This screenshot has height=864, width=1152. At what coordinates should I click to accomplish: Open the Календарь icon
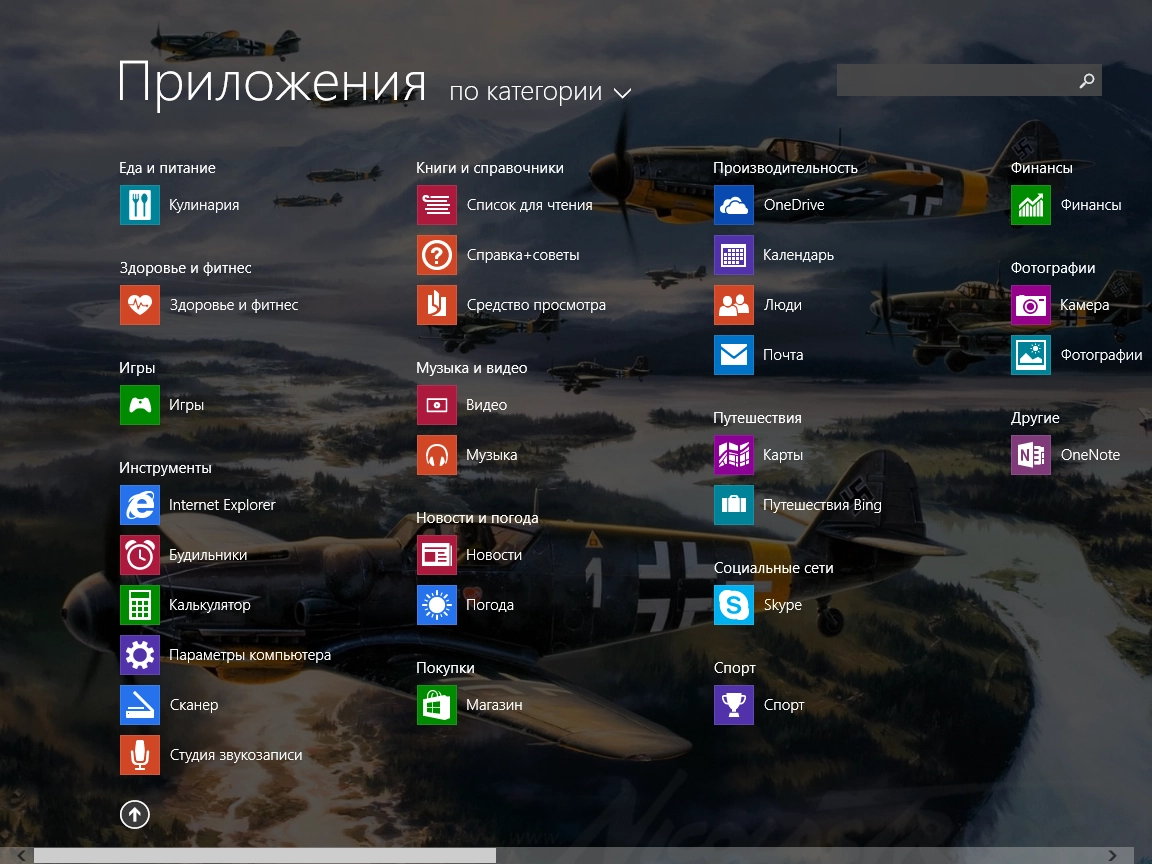[734, 255]
